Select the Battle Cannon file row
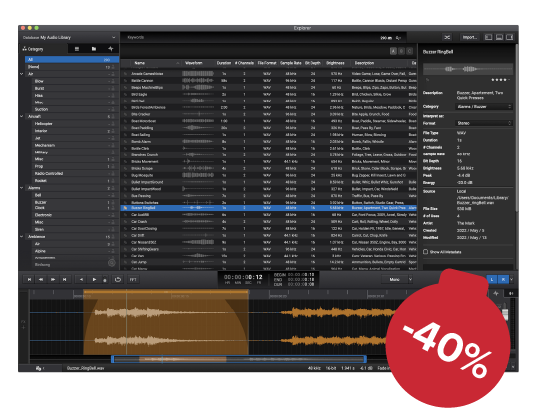536x412 pixels. 268,80
